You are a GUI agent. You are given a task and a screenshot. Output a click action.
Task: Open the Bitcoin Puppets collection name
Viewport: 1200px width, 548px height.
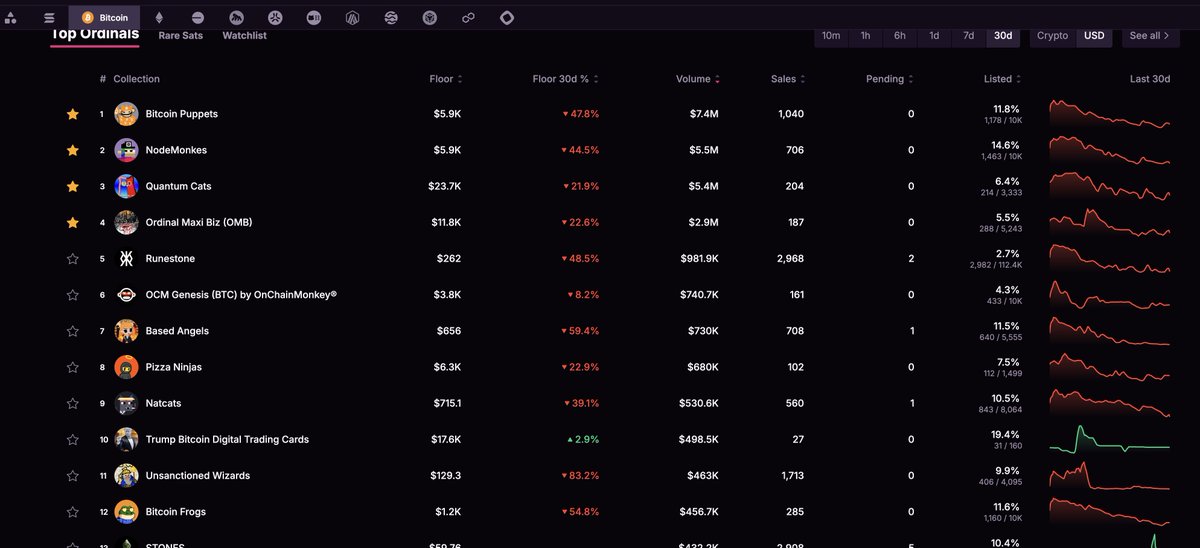pyautogui.click(x=182, y=114)
